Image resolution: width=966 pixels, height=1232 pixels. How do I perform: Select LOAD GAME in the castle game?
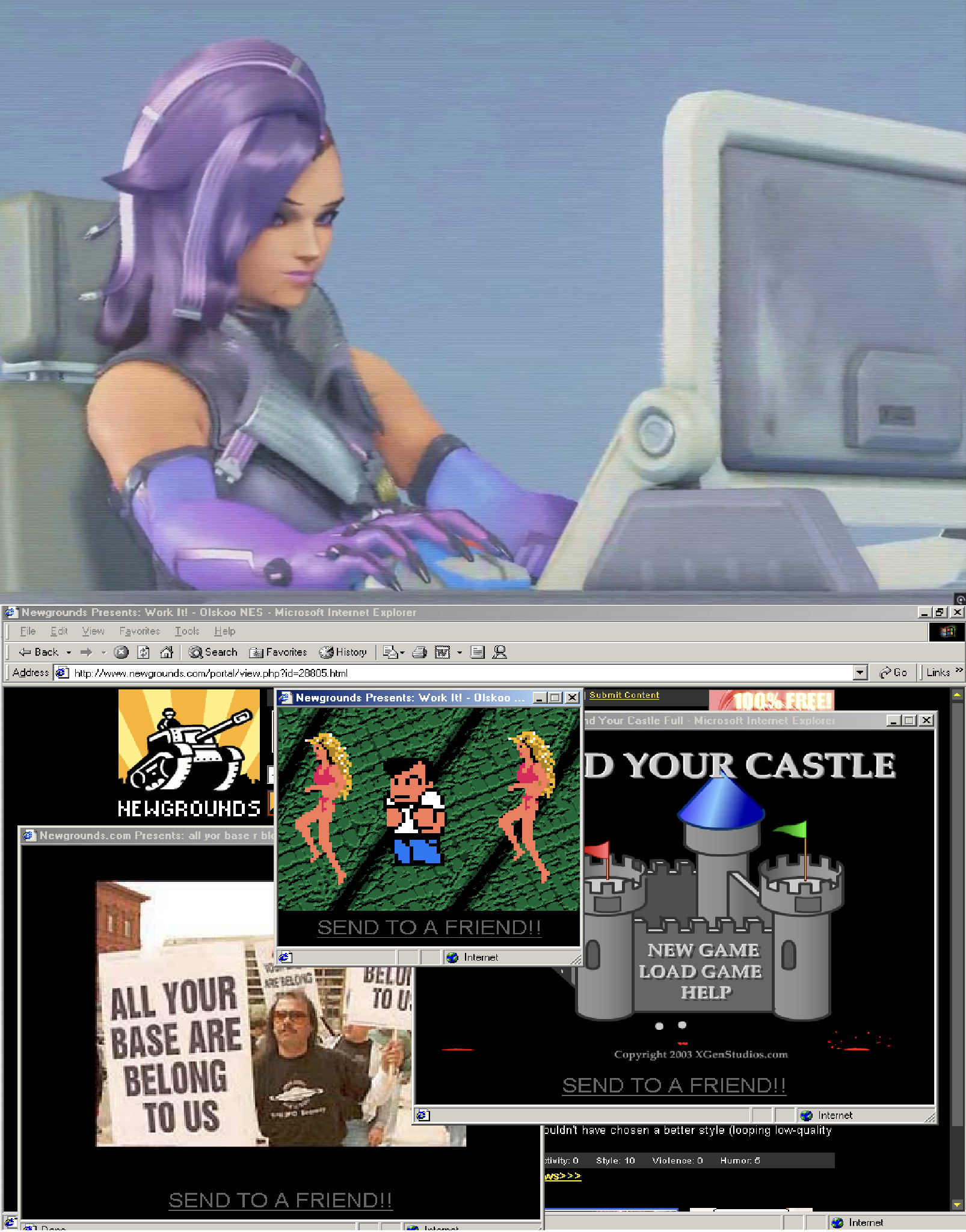click(x=700, y=971)
